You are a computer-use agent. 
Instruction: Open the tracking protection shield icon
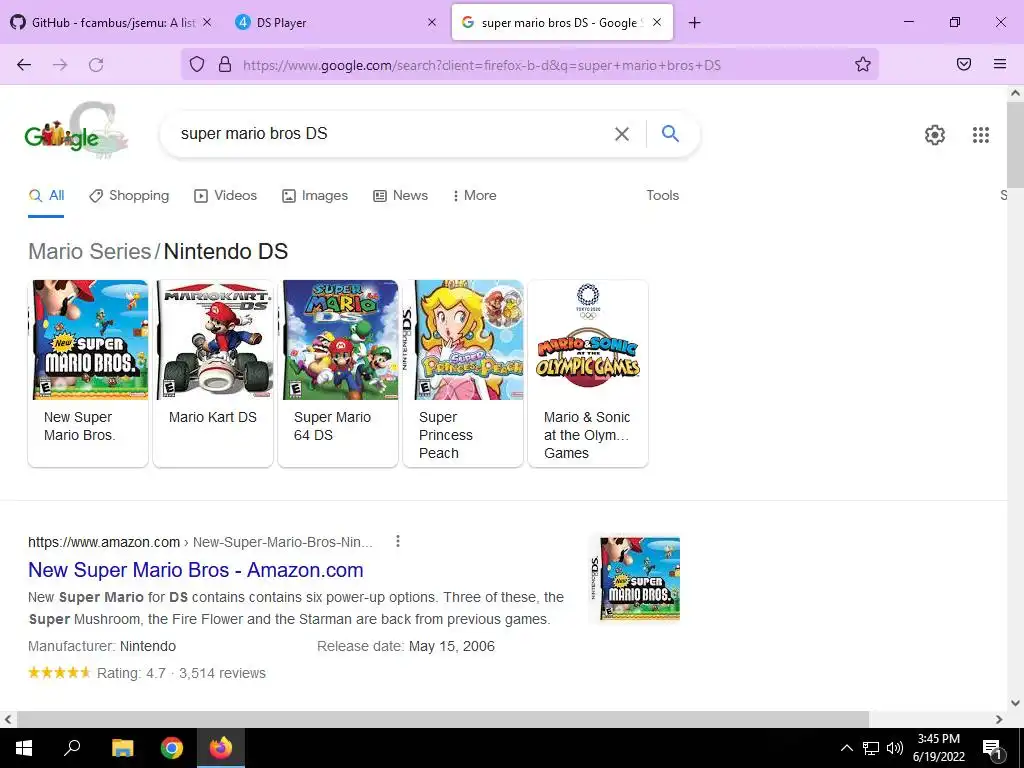[x=197, y=64]
